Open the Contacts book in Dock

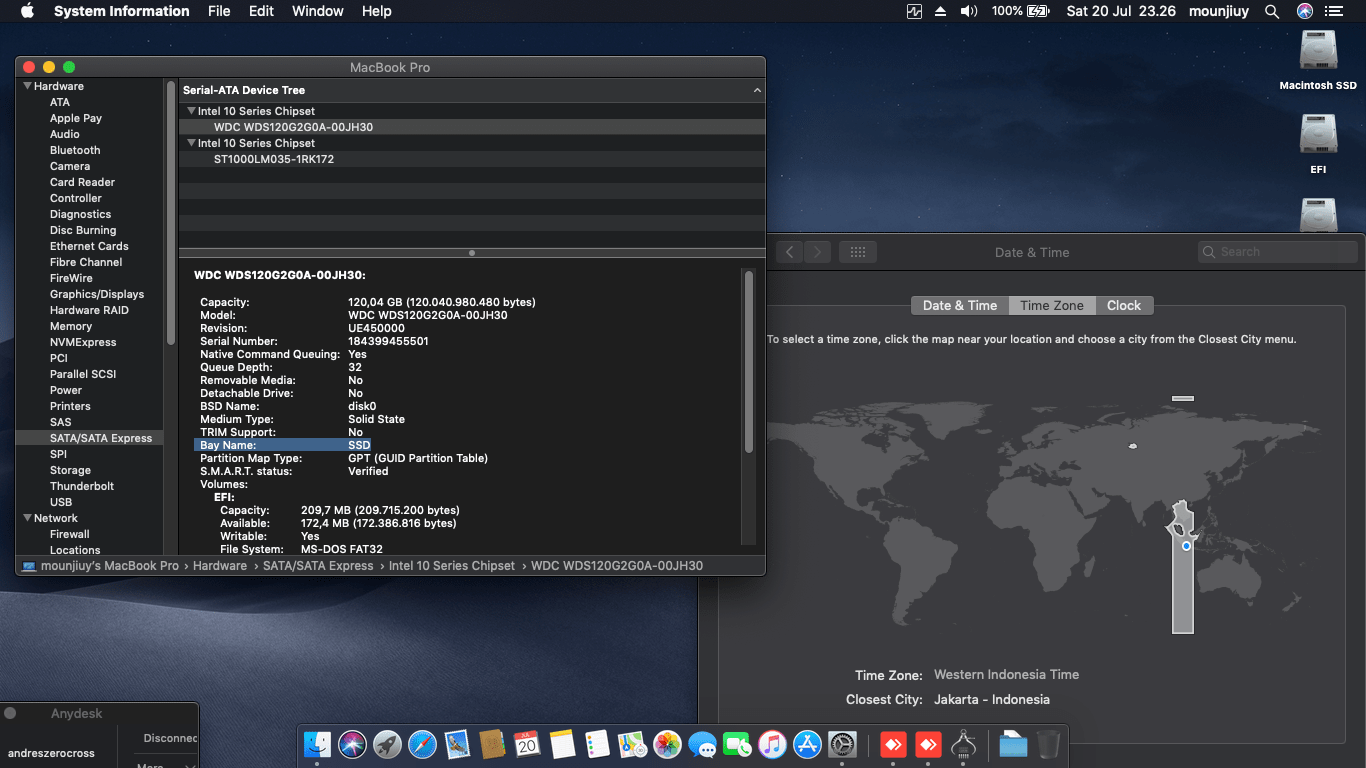coord(492,744)
